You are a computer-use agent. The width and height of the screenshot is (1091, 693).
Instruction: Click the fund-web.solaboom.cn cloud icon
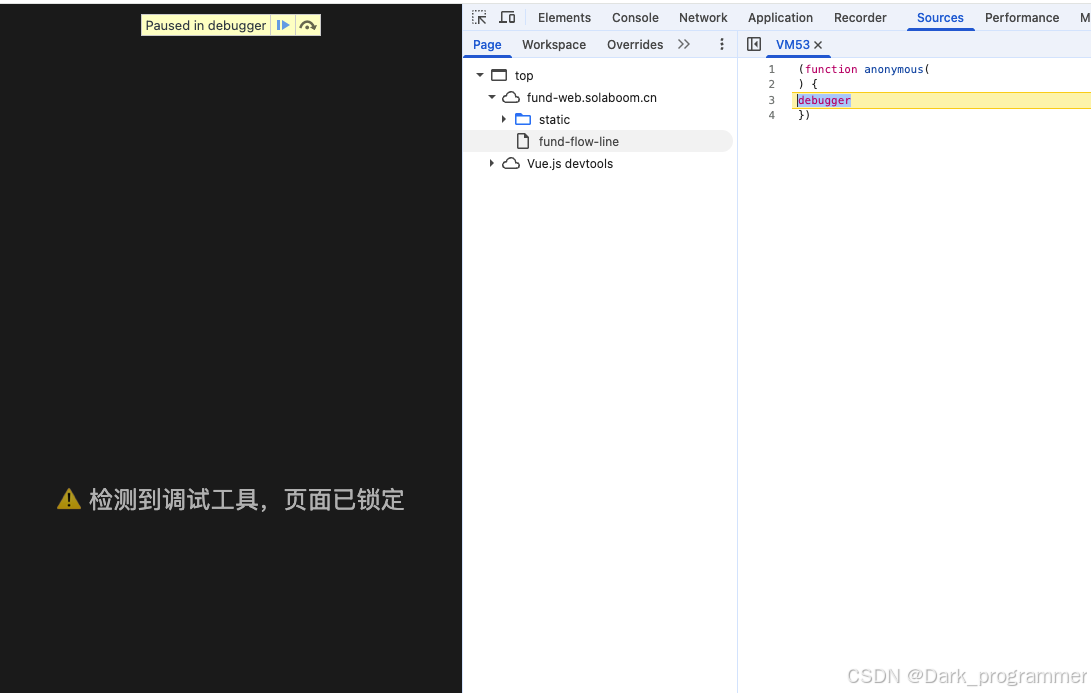[x=511, y=97]
